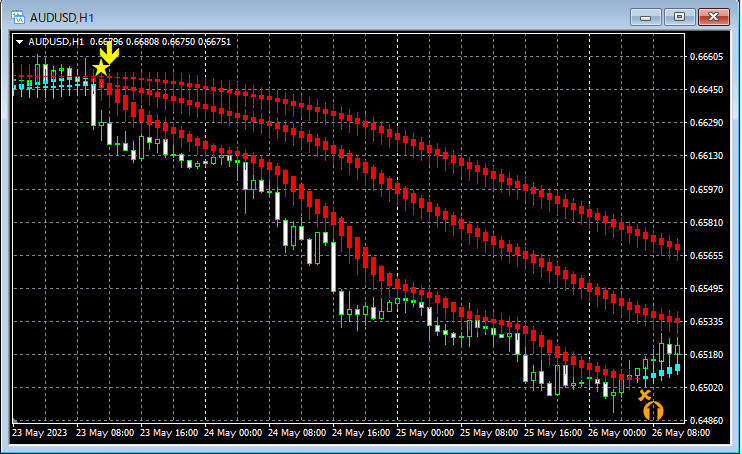Click the 25 May 08:00 time label
The image size is (742, 454).
(x=489, y=433)
